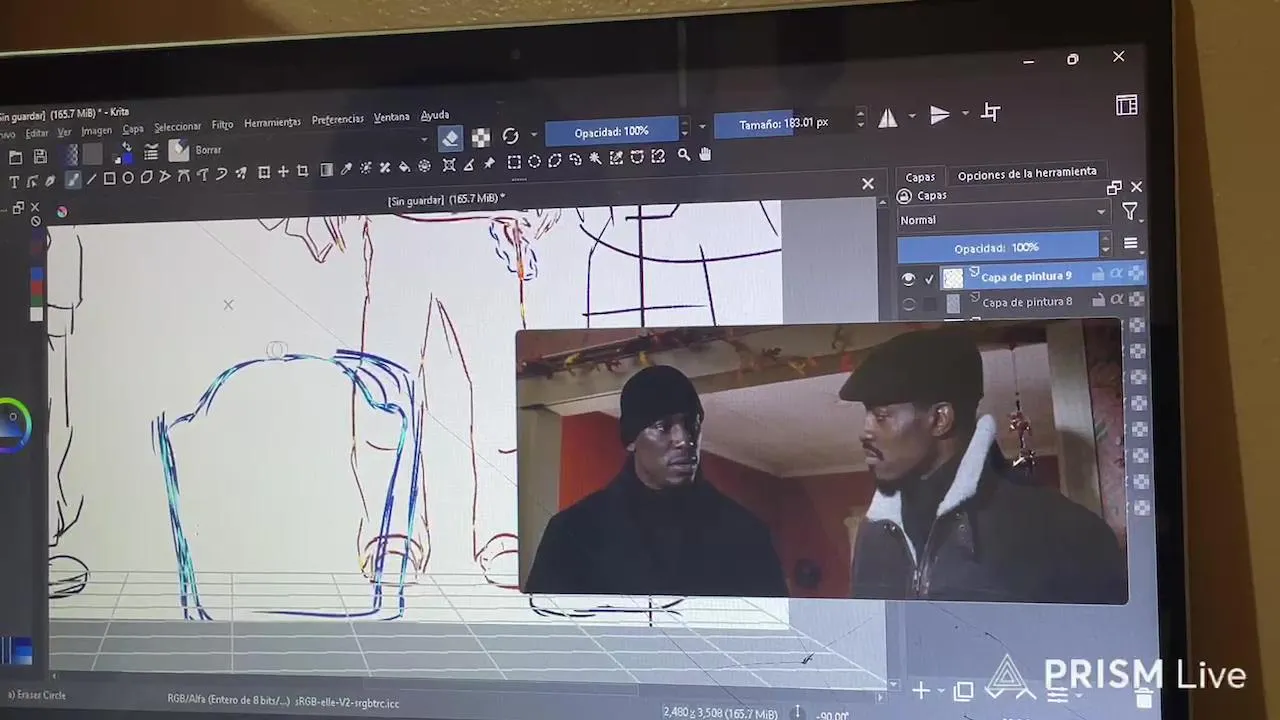
Task: Open the Capa menu
Action: pos(133,129)
